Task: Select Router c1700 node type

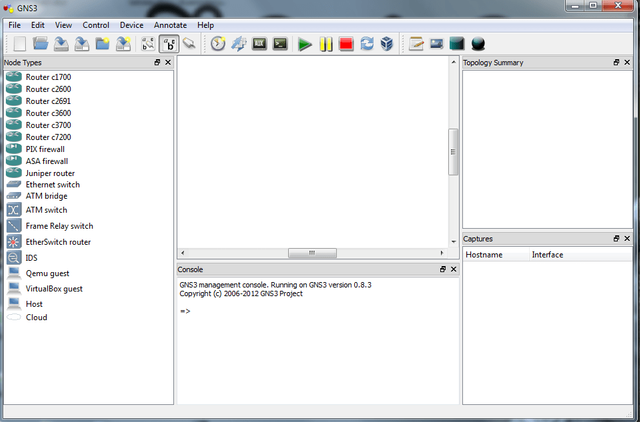Action: [x=39, y=77]
